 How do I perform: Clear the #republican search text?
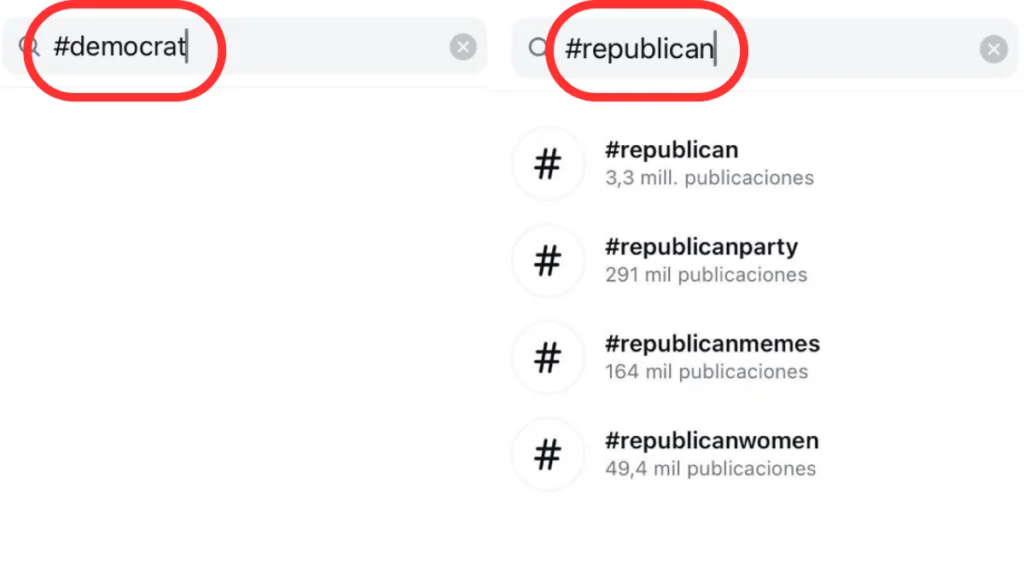(x=993, y=49)
